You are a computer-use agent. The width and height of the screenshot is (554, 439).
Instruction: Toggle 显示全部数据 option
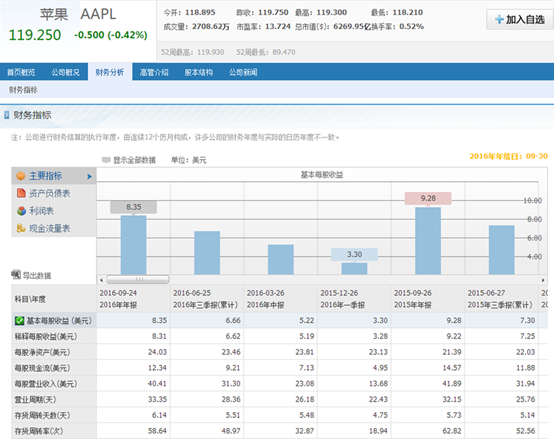coord(129,160)
